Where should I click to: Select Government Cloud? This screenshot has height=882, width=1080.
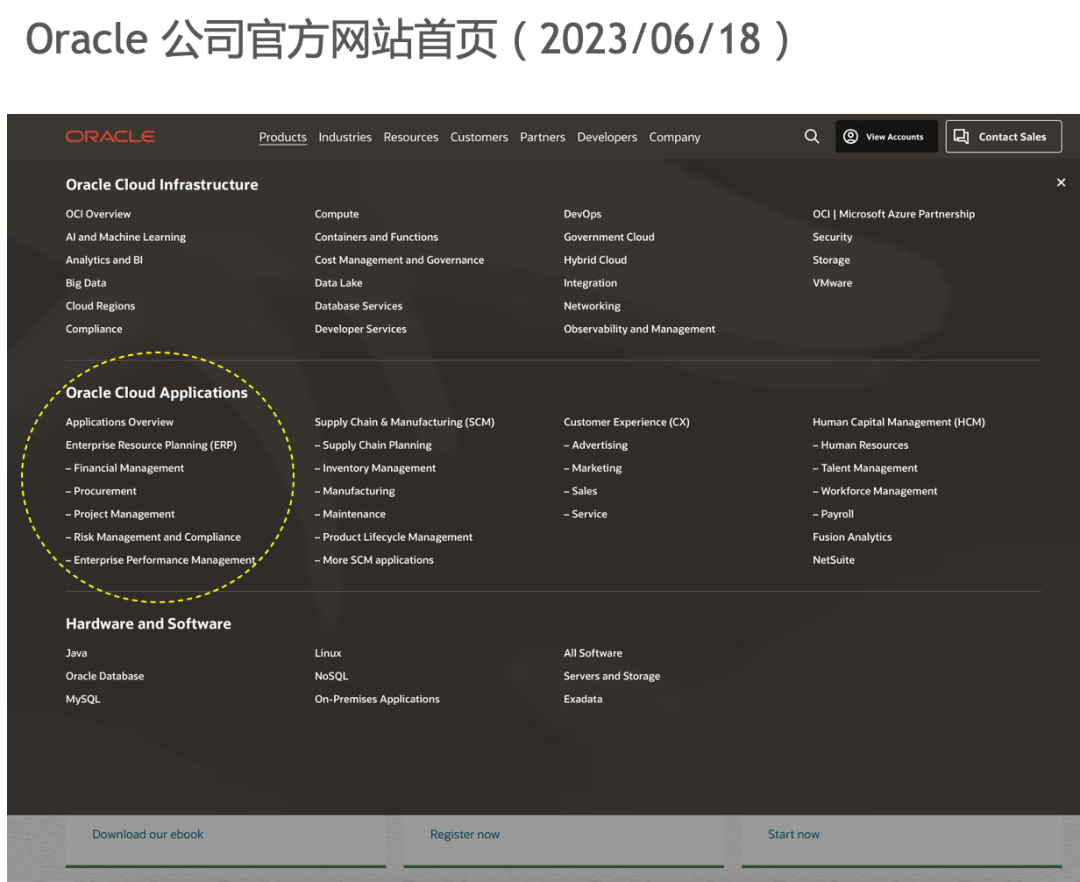point(610,237)
